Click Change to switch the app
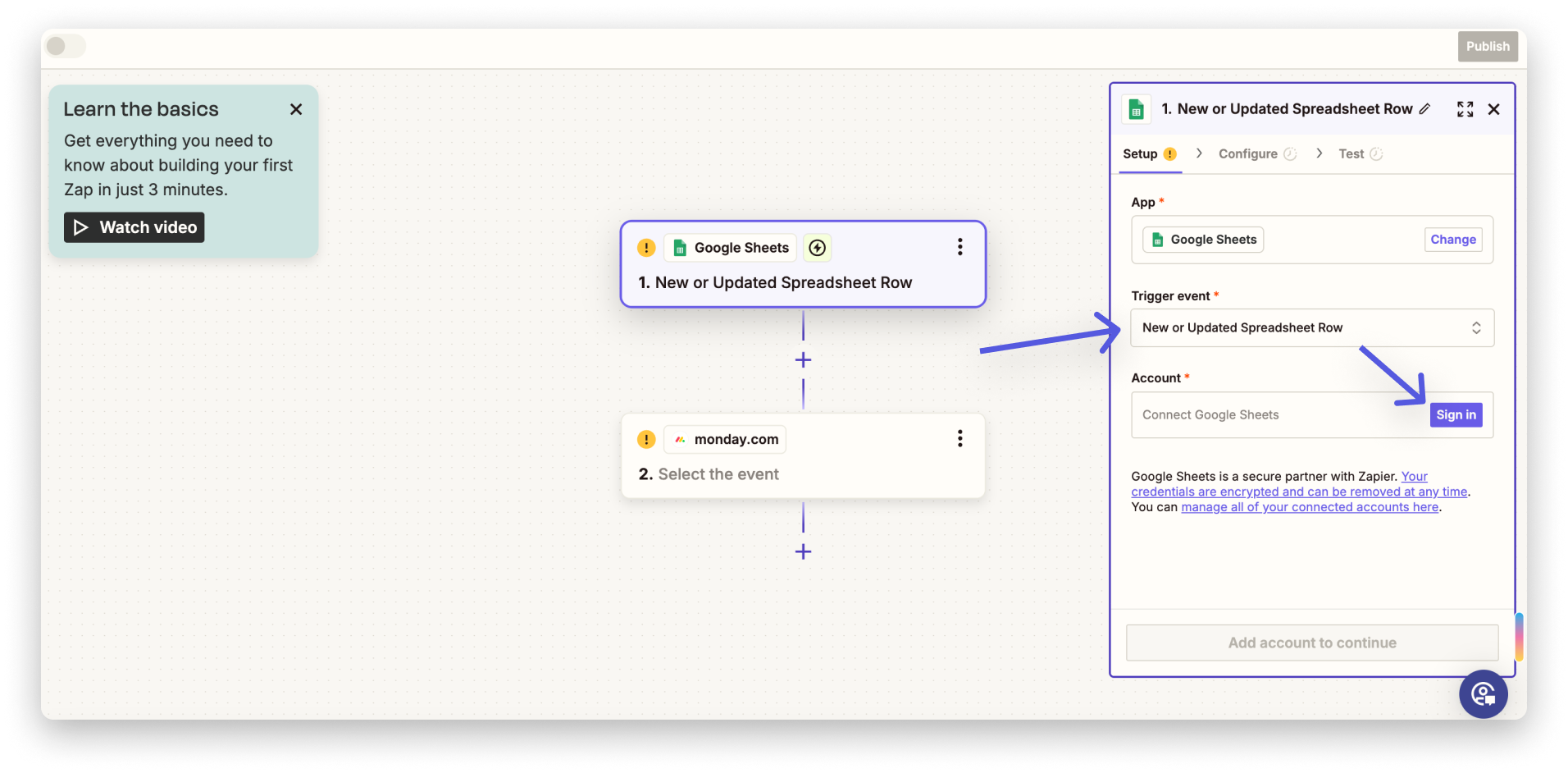Screen dimensions: 1568x773 pyautogui.click(x=1453, y=240)
